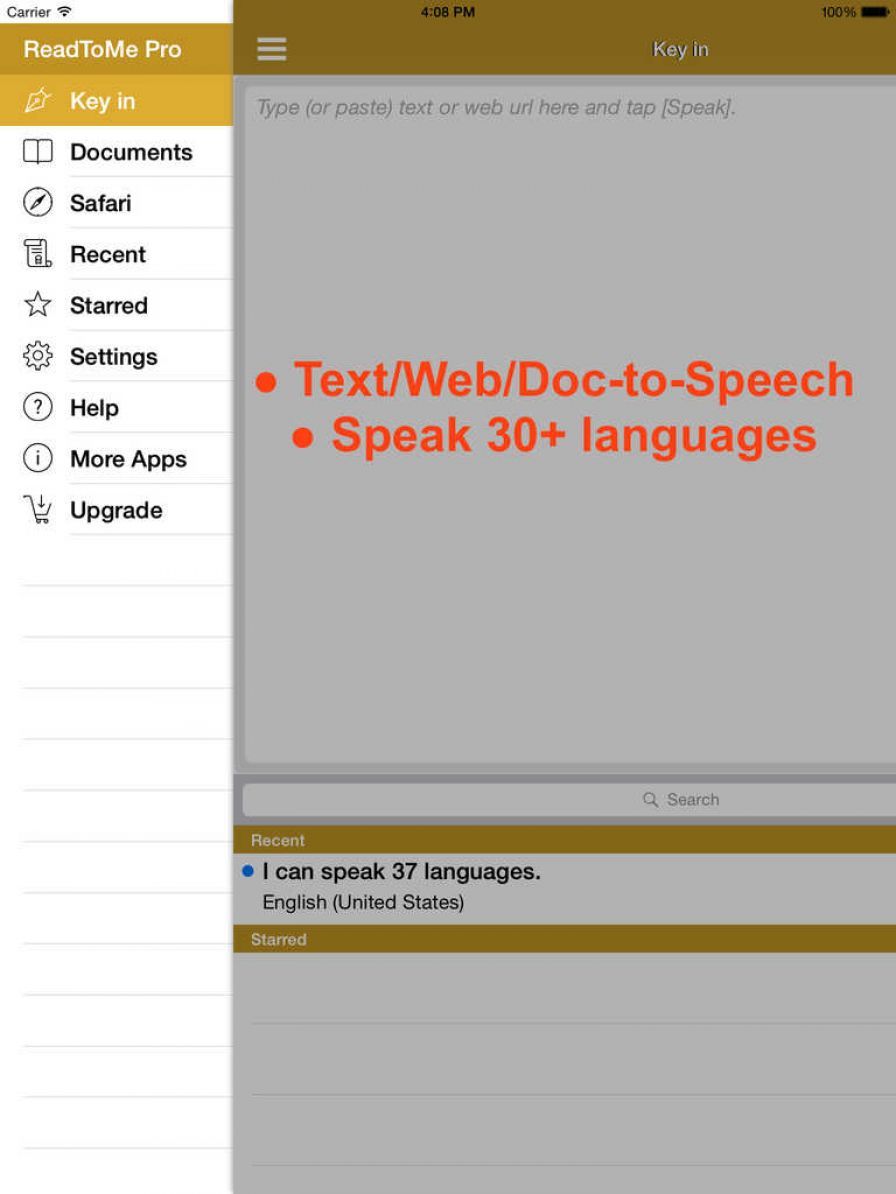The width and height of the screenshot is (896, 1194).
Task: Select Documents from the sidebar
Action: 131,152
